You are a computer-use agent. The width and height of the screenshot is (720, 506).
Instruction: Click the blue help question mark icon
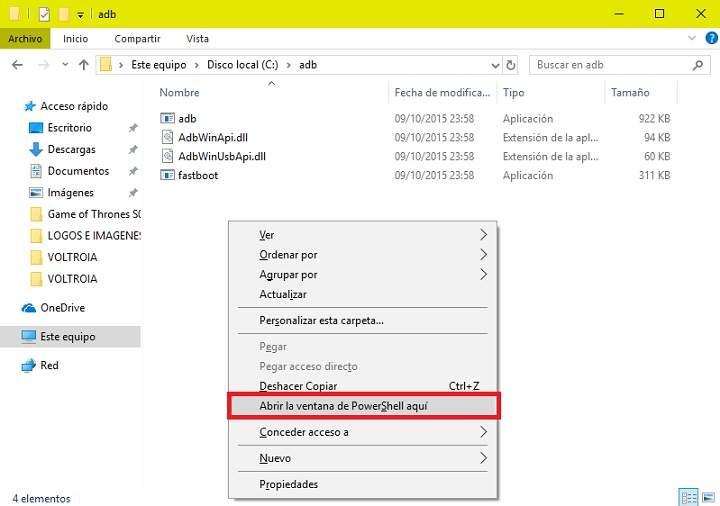pyautogui.click(x=711, y=38)
